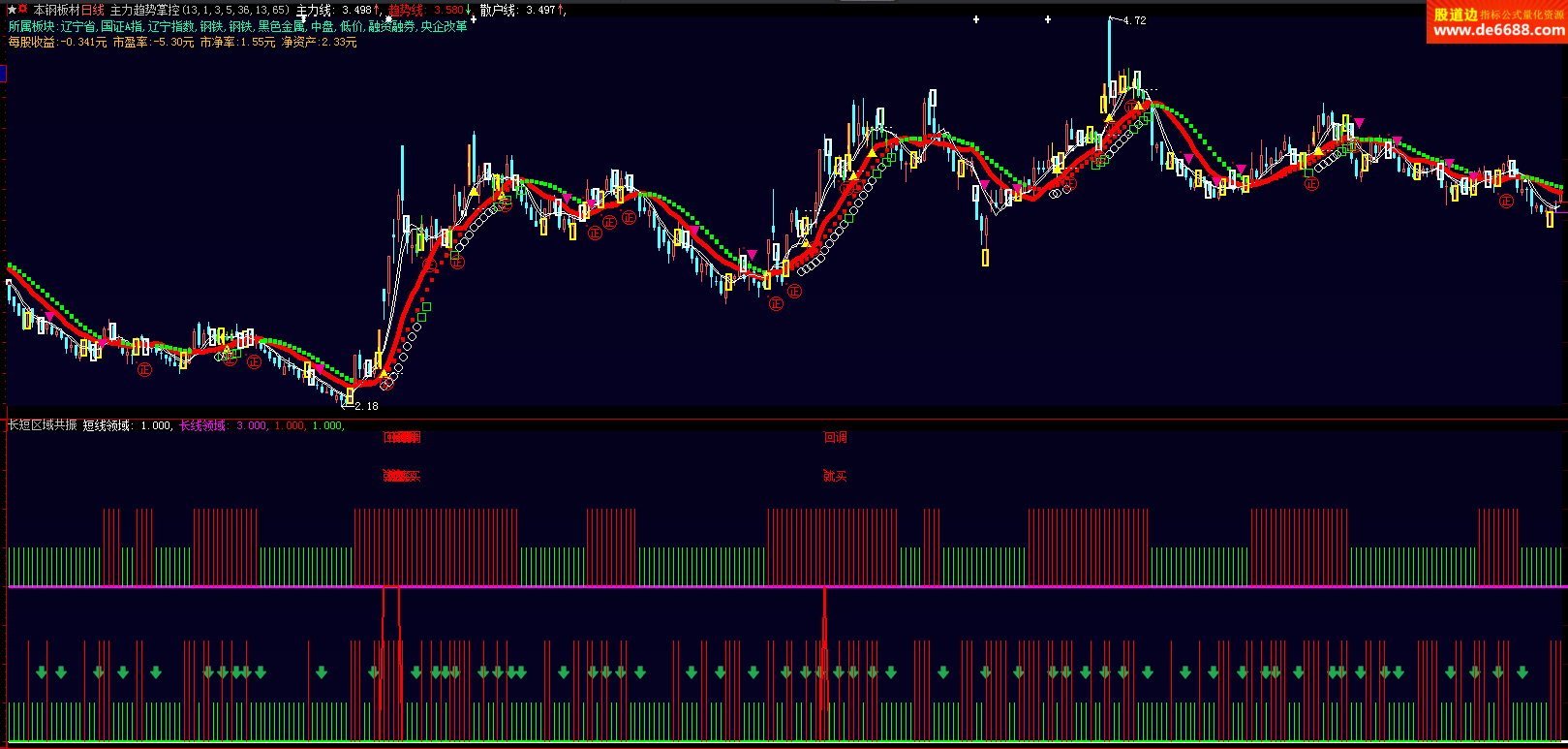1568x749 pixels.
Task: Open the 国证A指 sector link
Action: (x=121, y=26)
